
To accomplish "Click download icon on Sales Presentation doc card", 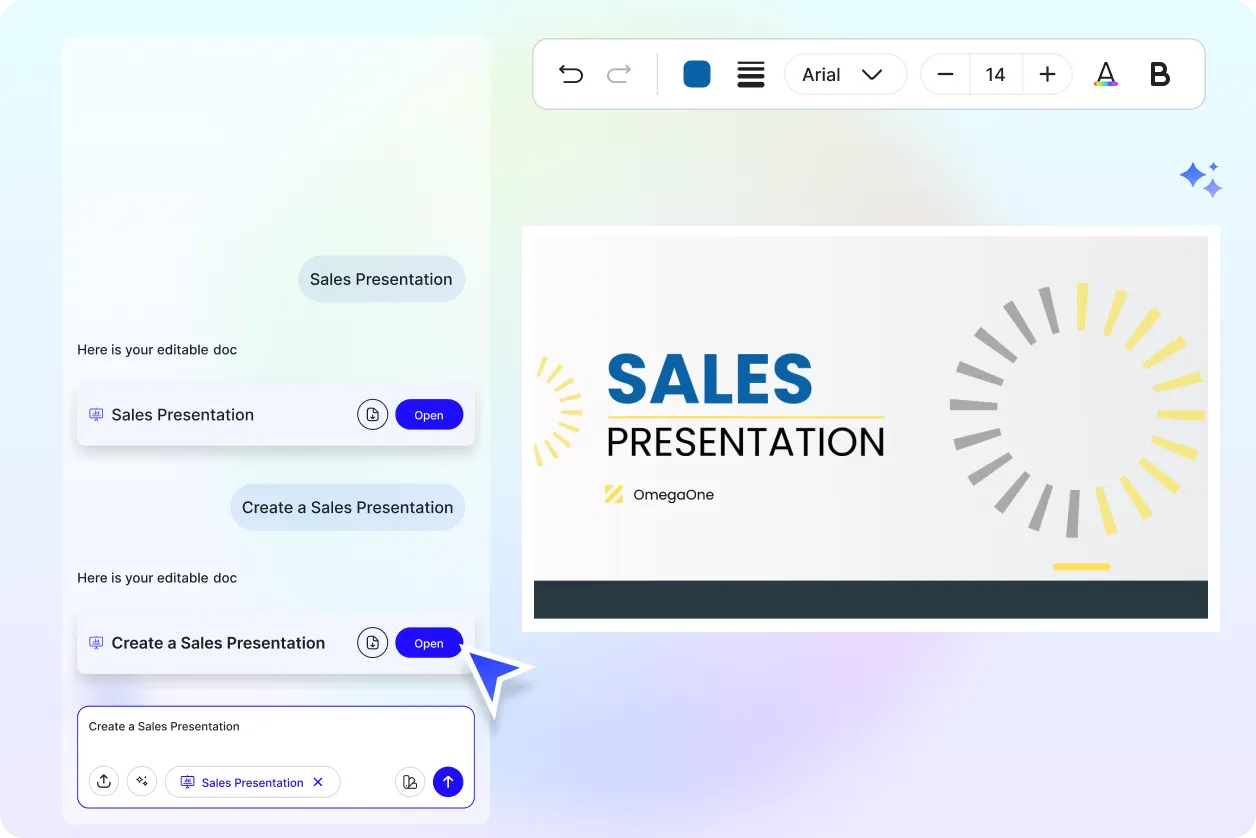I will [372, 414].
